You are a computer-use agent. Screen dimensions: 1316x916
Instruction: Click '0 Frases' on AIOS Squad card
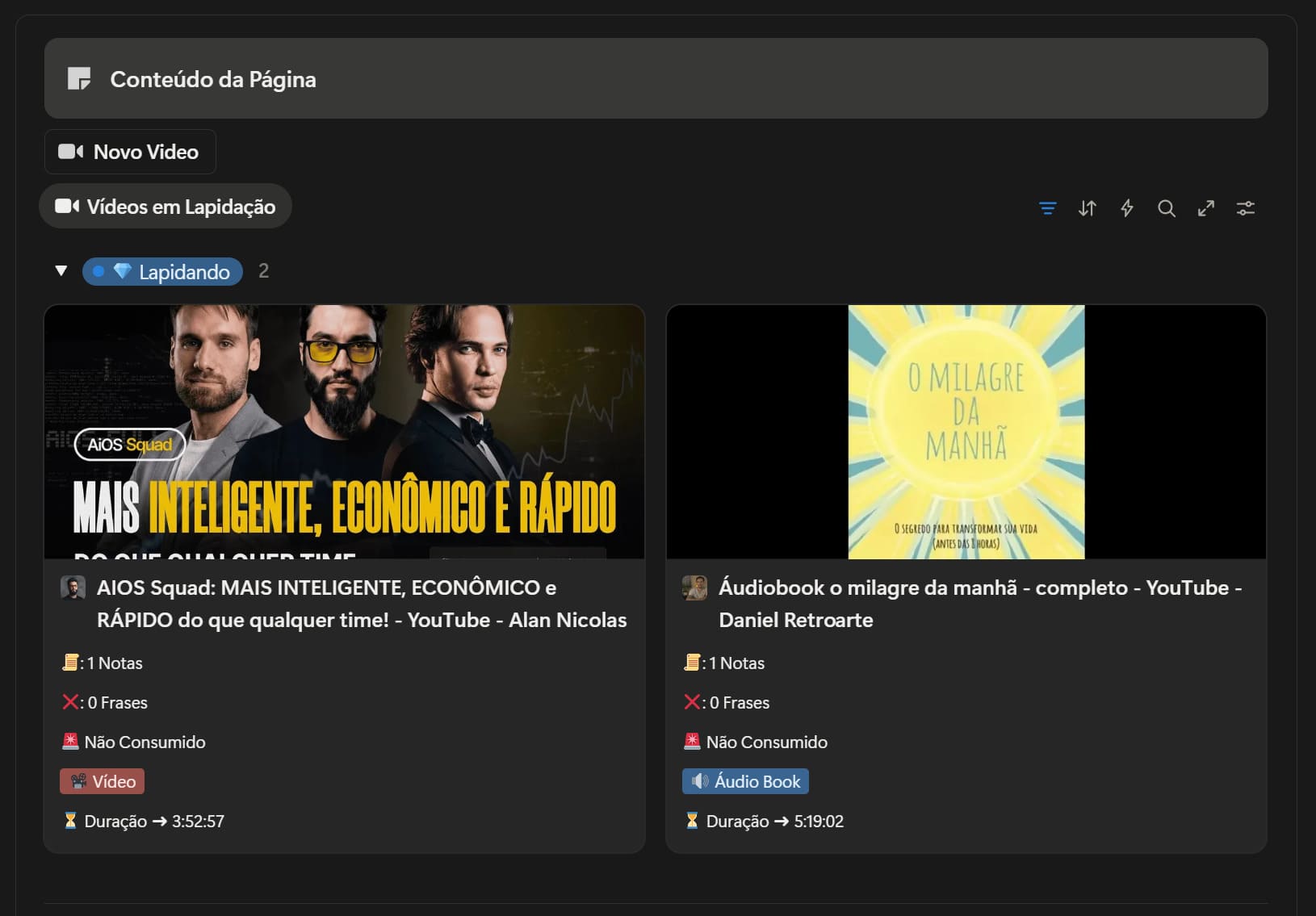pyautogui.click(x=118, y=703)
